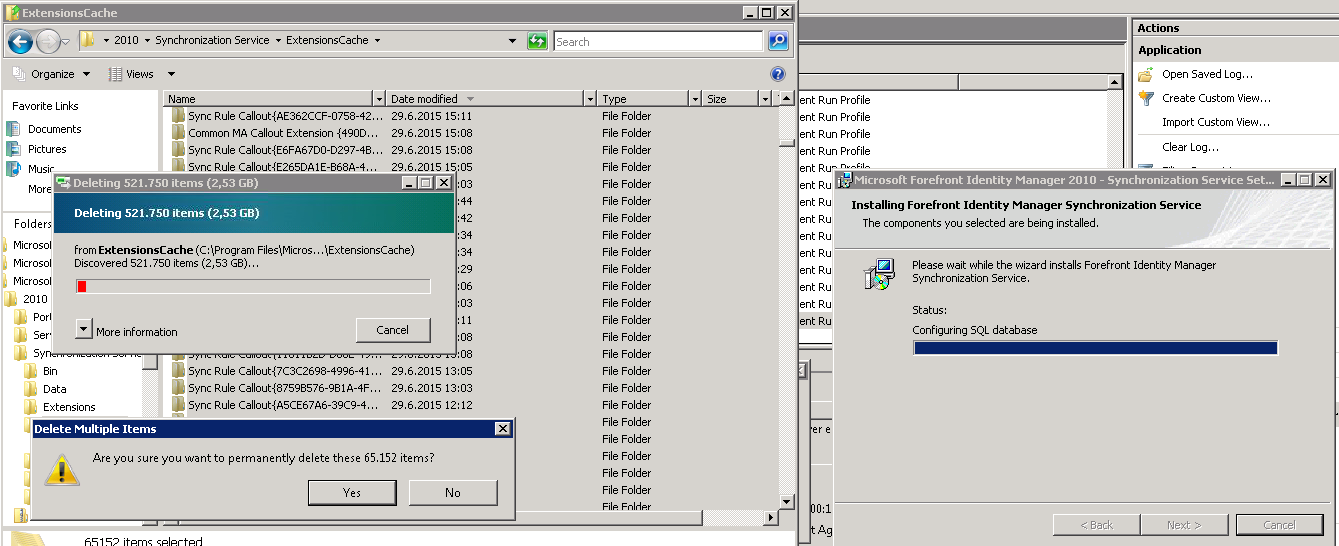Click Import Custom View... in Actions pane
1339x546 pixels.
click(1216, 122)
